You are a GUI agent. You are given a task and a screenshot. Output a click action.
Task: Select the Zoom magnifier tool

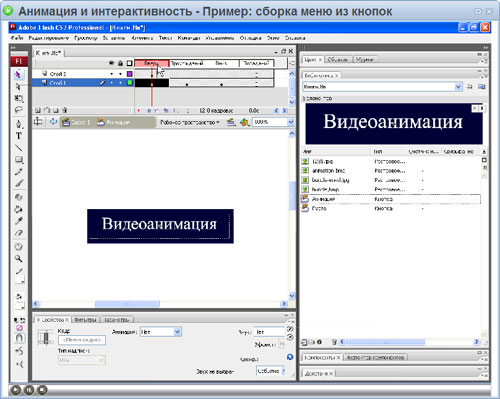pos(18,258)
